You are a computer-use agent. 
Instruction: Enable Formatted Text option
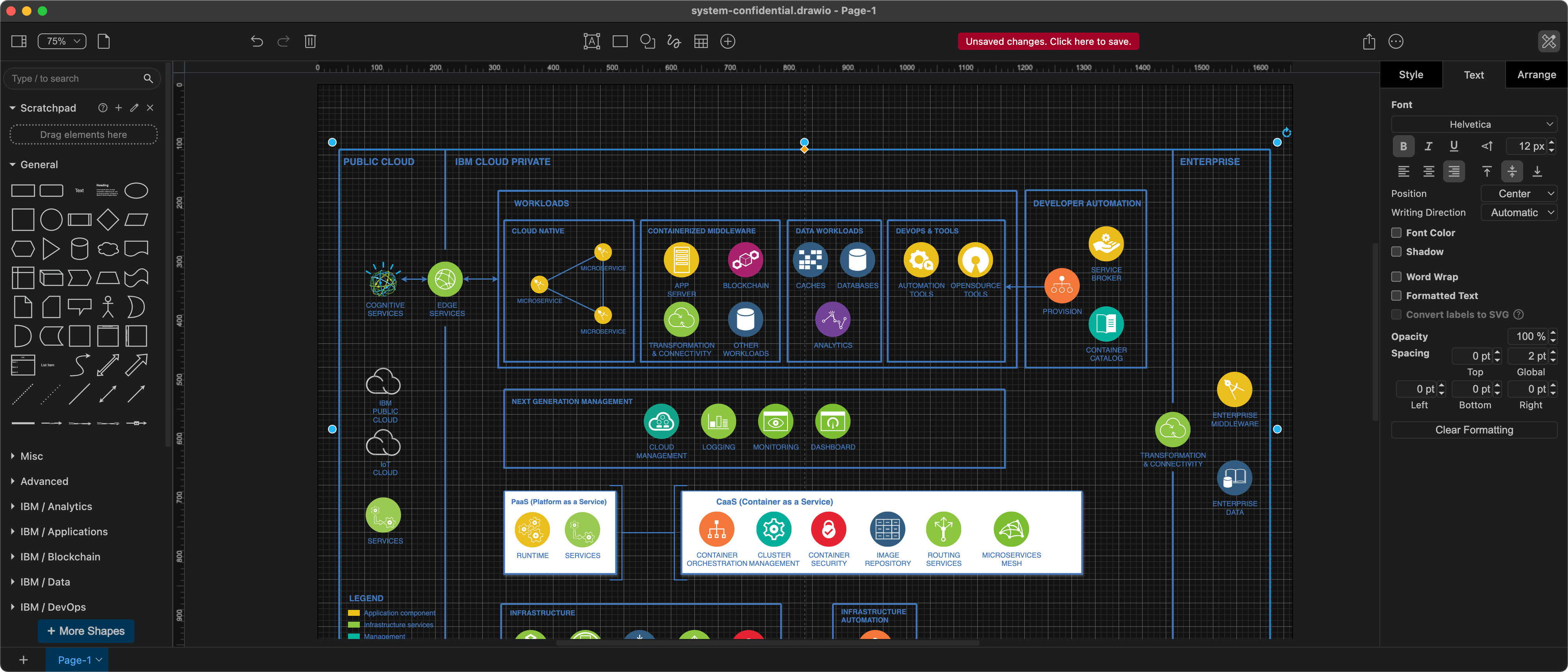point(1396,296)
